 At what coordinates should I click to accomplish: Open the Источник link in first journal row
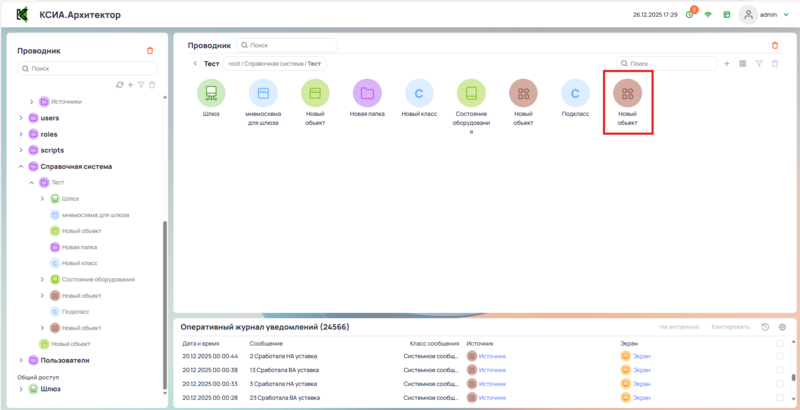(x=492, y=356)
